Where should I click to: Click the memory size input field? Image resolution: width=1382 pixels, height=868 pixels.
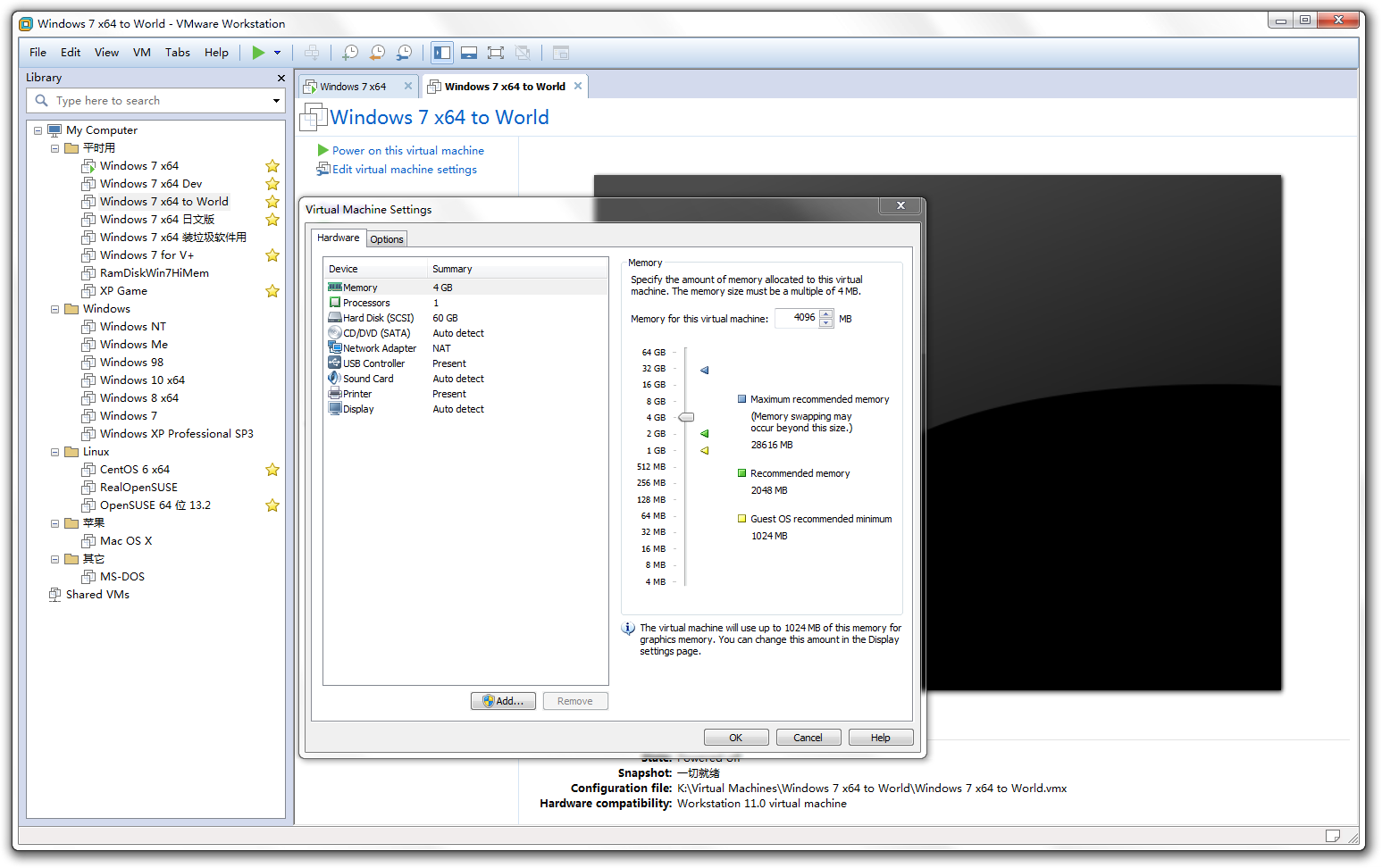796,318
